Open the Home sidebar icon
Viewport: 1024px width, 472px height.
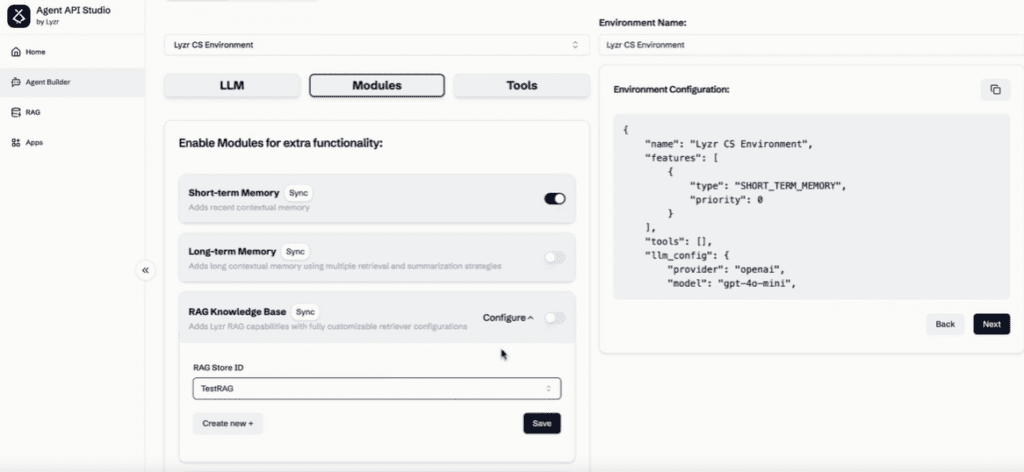(16, 52)
